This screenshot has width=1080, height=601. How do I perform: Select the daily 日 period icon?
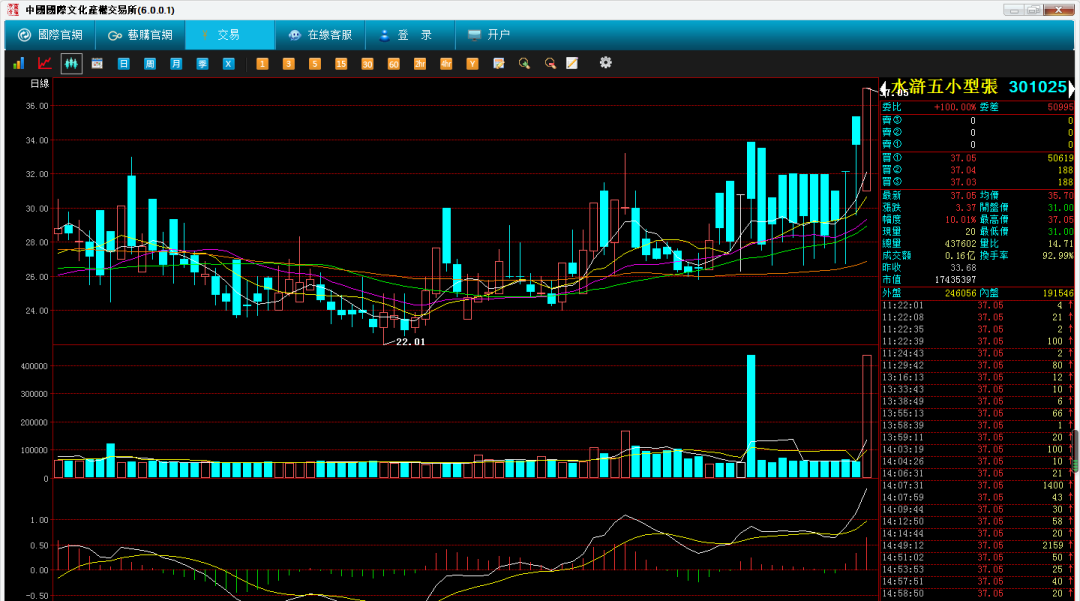(x=123, y=63)
